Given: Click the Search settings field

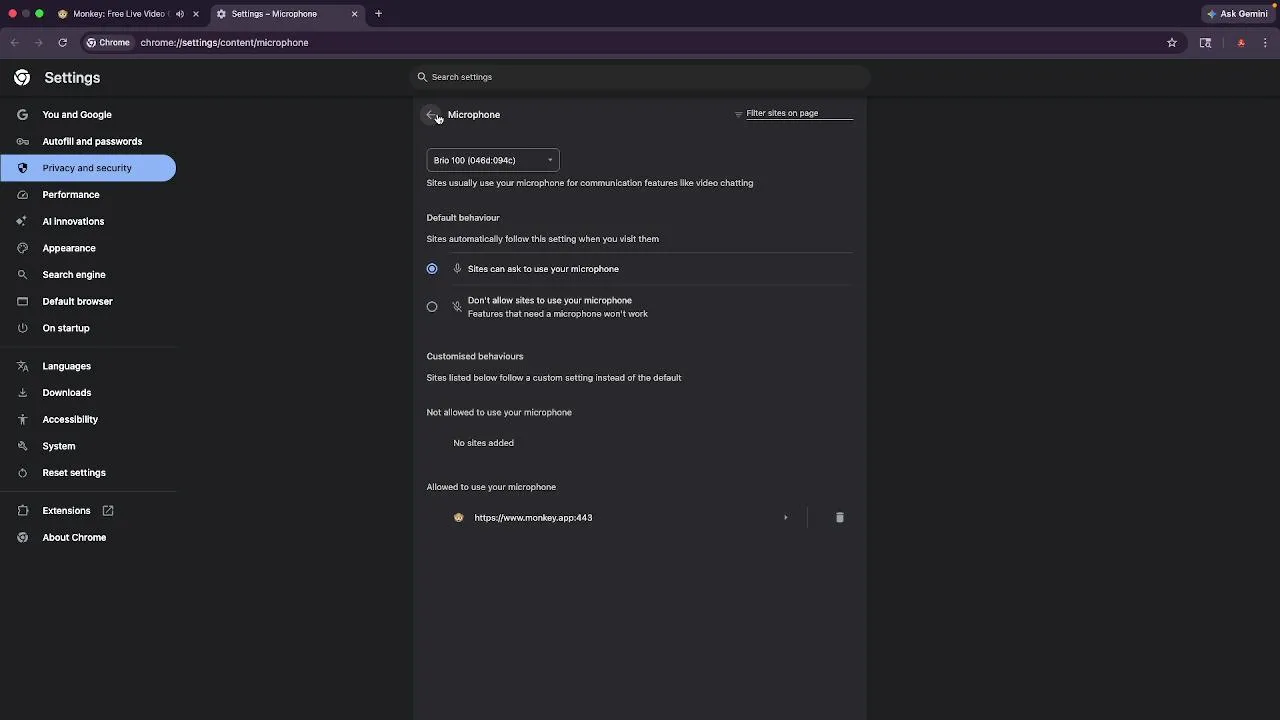Looking at the screenshot, I should pyautogui.click(x=640, y=77).
